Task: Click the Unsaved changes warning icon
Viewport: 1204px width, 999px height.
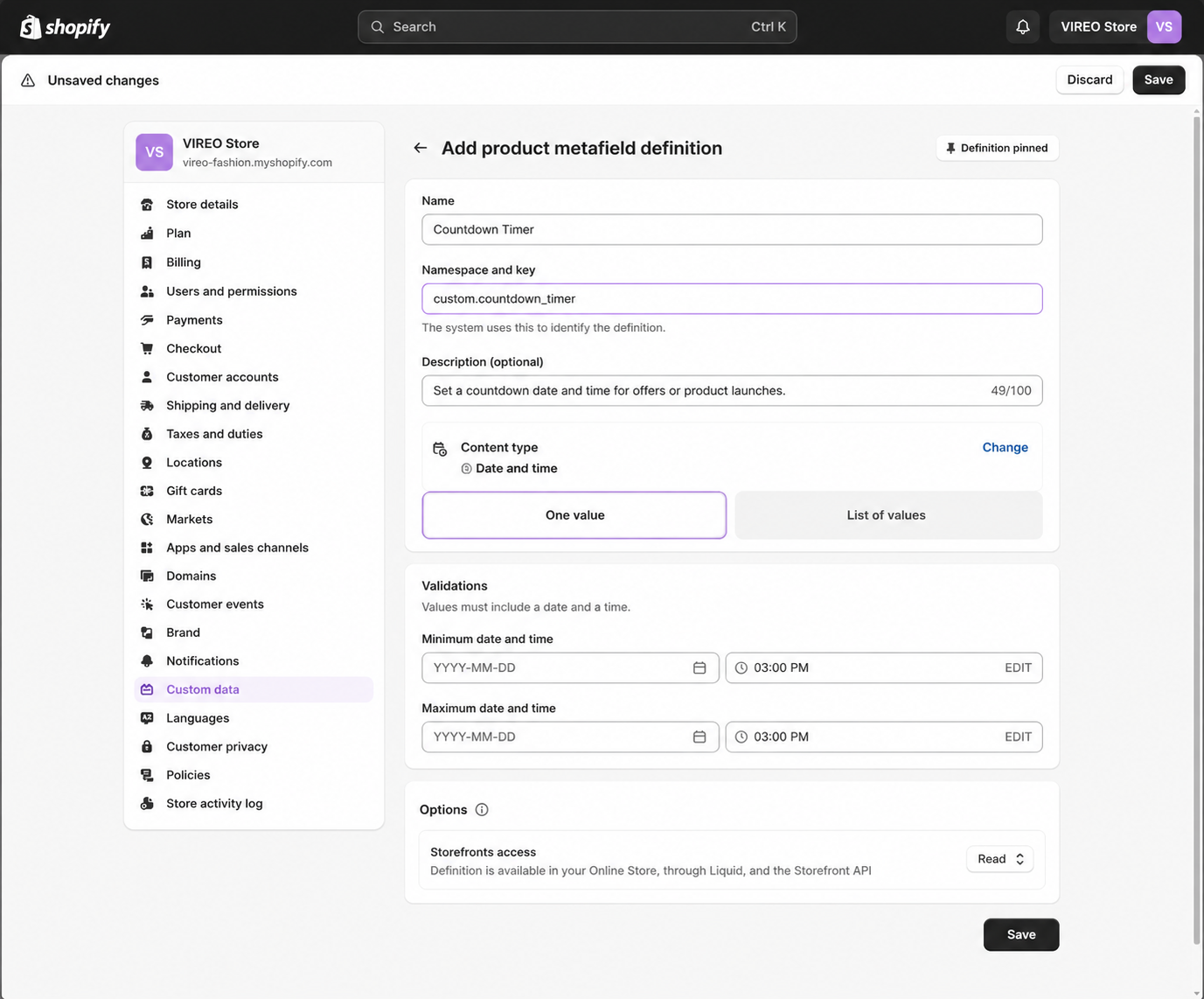Action: pyautogui.click(x=28, y=80)
